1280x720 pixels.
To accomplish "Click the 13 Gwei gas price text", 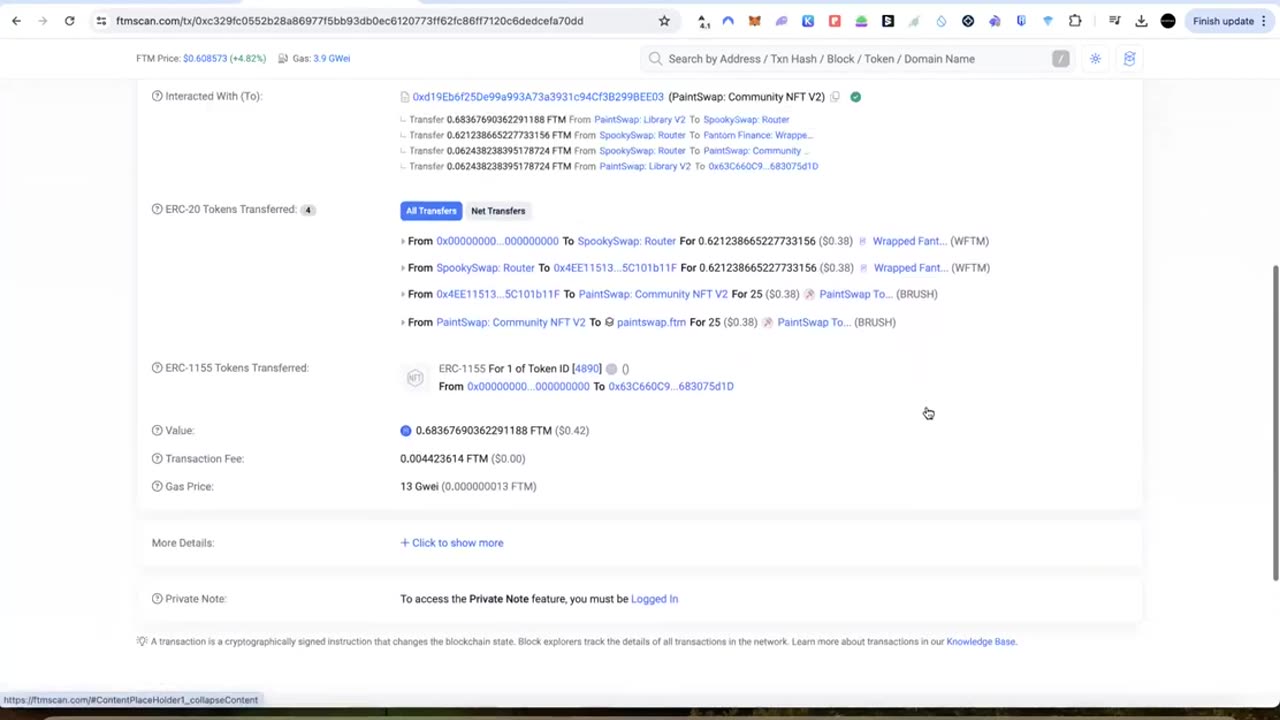I will [x=419, y=486].
